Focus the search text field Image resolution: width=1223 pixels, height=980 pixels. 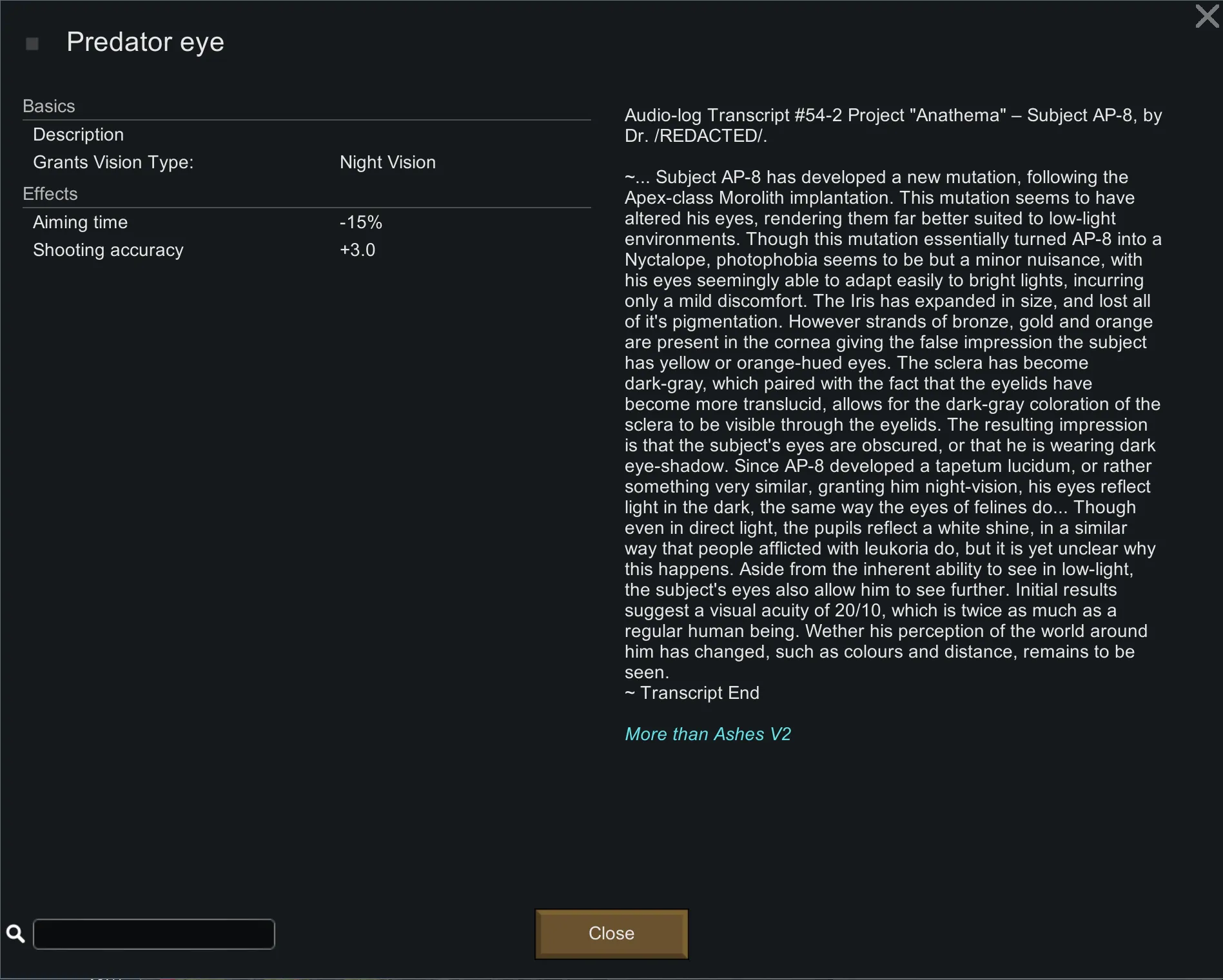153,934
